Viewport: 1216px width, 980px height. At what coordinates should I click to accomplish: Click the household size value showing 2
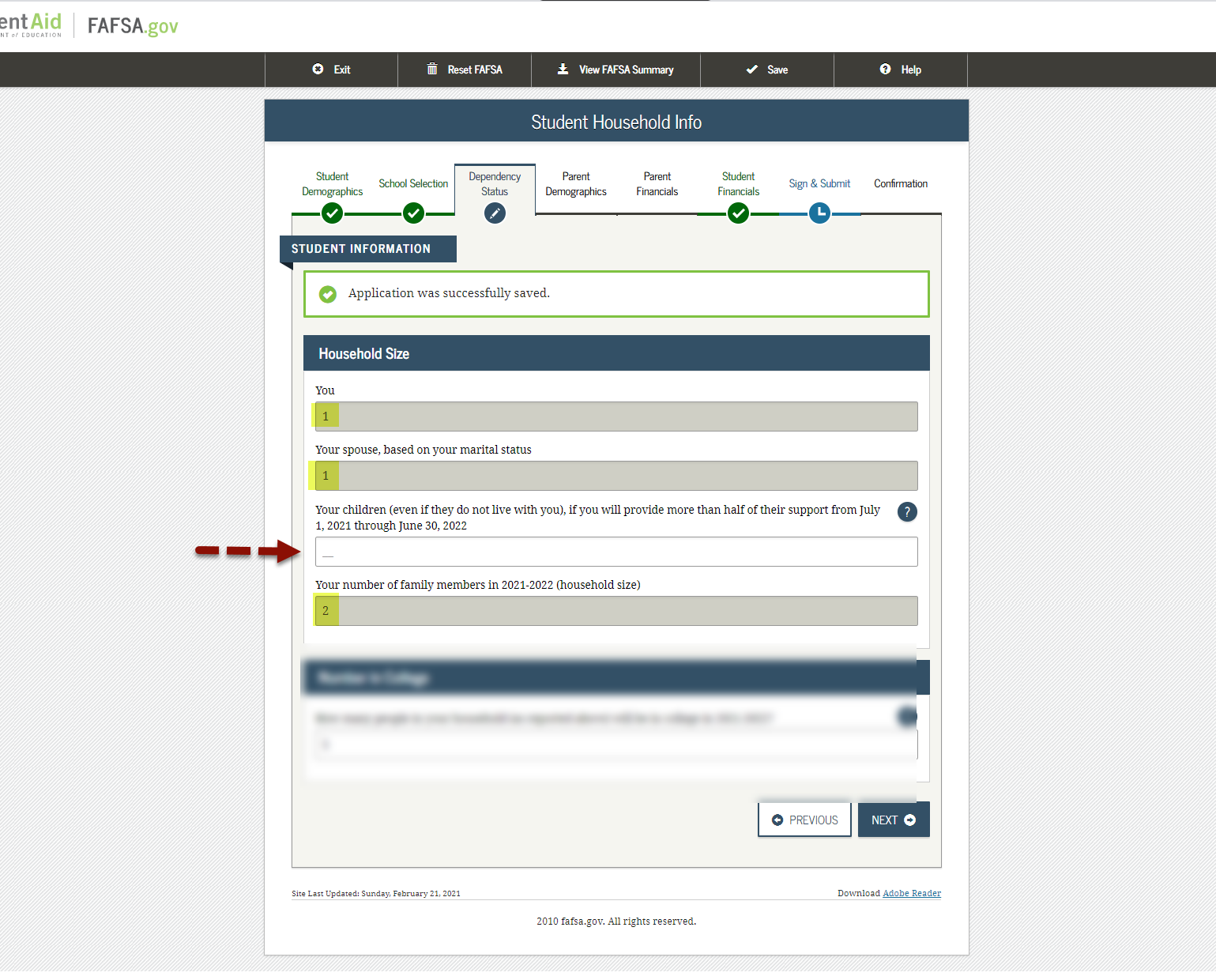point(326,610)
